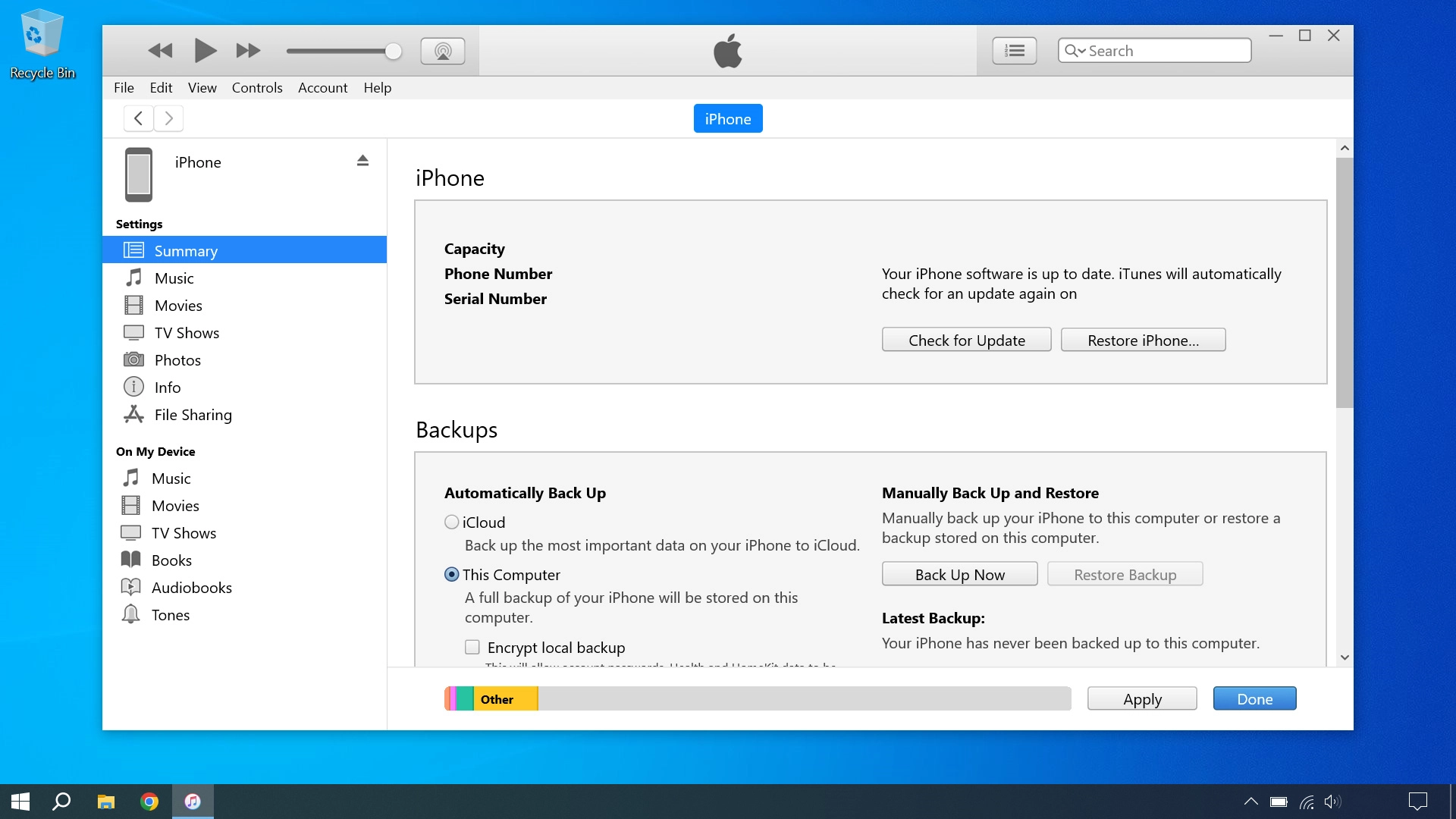Adjust the volume slider knob

[x=393, y=51]
